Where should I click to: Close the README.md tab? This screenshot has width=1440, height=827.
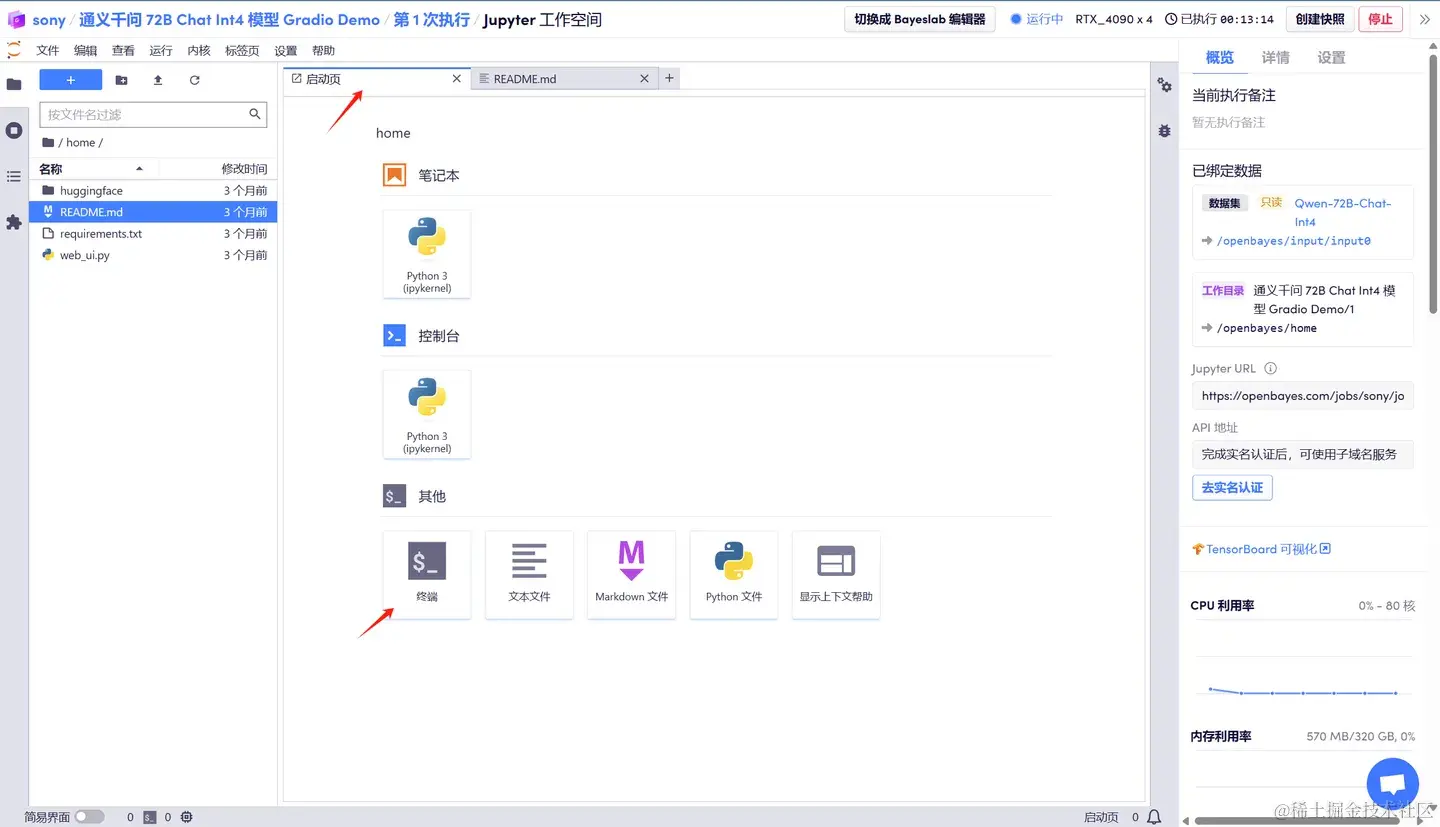tap(644, 78)
